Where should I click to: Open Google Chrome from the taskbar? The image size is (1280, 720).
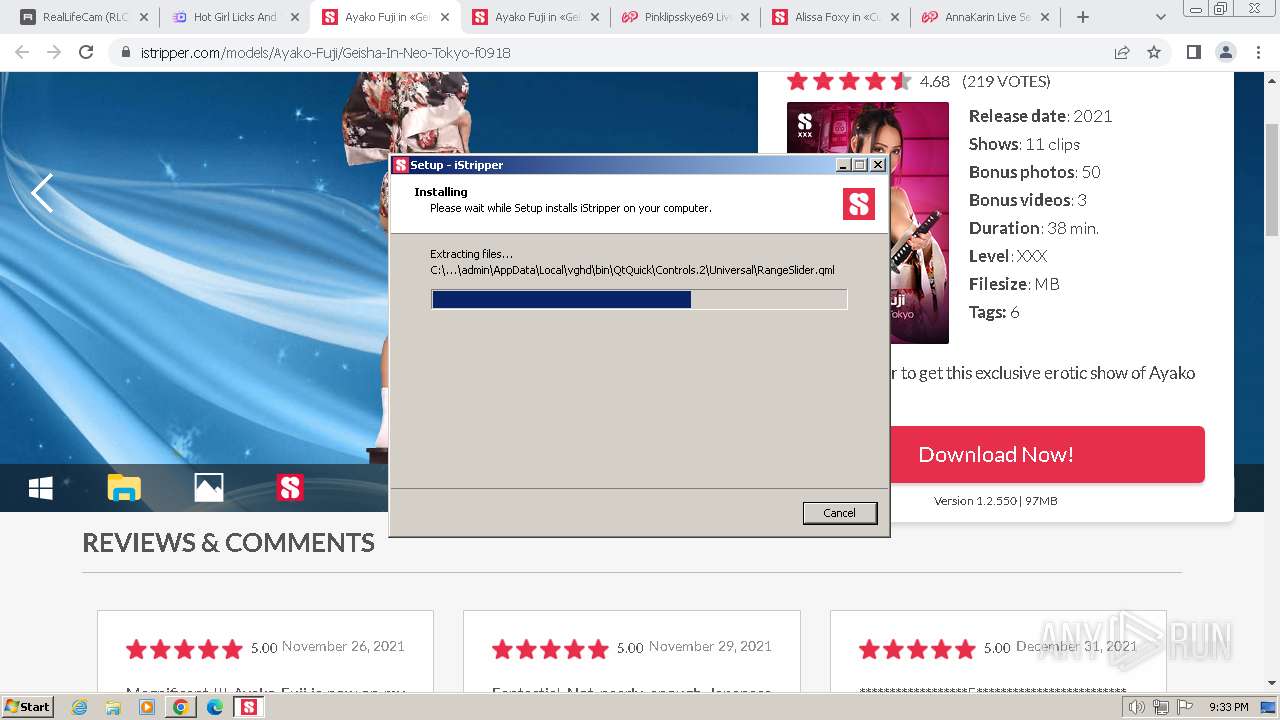point(181,707)
